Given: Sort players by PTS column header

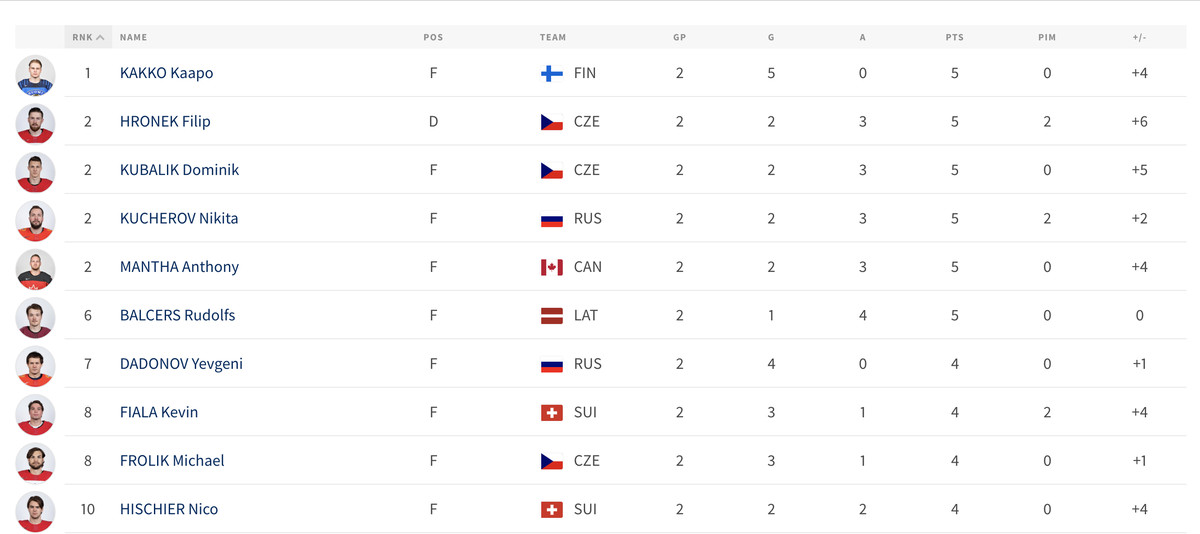Looking at the screenshot, I should click(x=954, y=37).
